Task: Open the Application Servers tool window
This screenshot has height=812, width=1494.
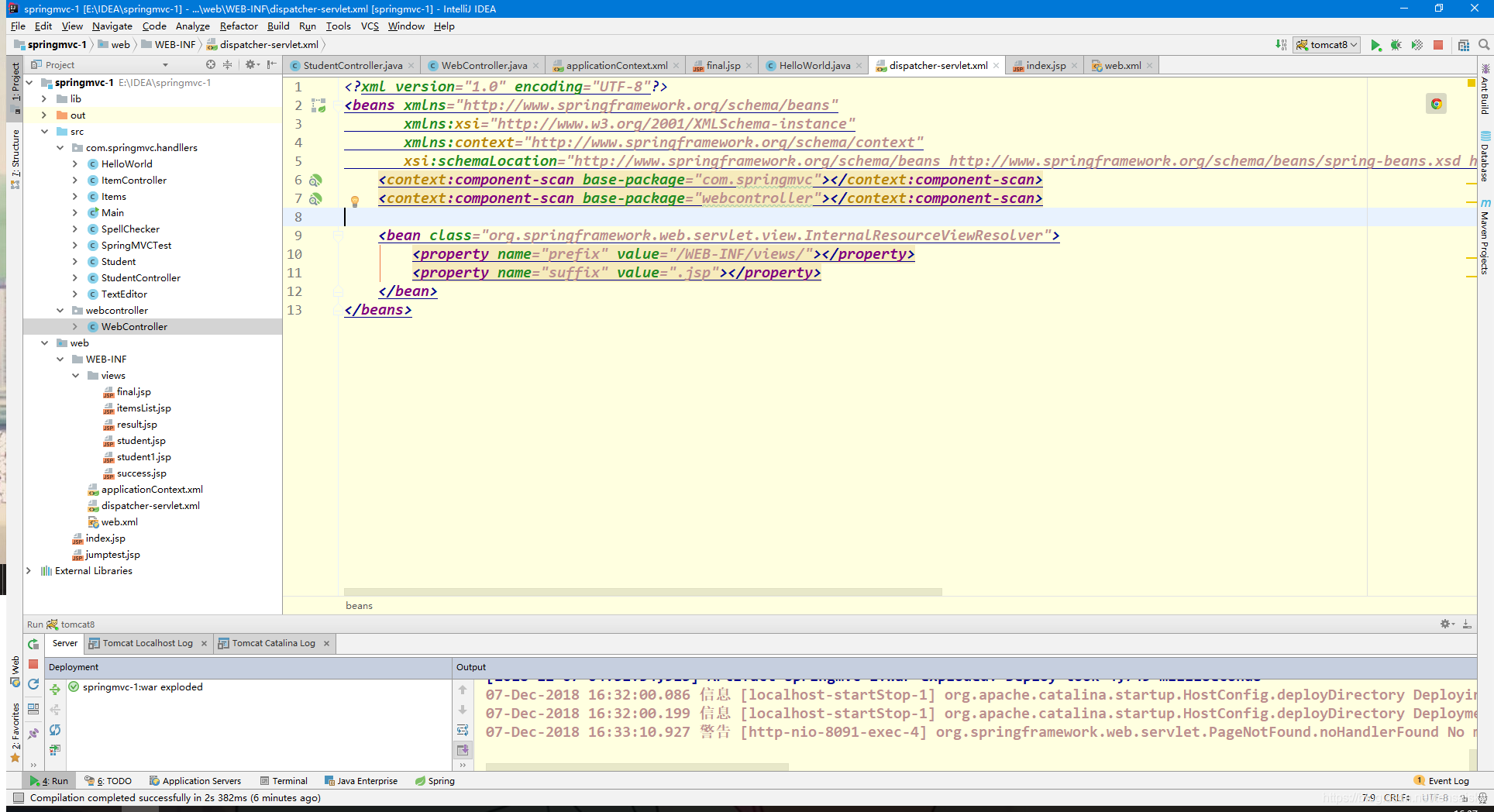Action: click(195, 781)
